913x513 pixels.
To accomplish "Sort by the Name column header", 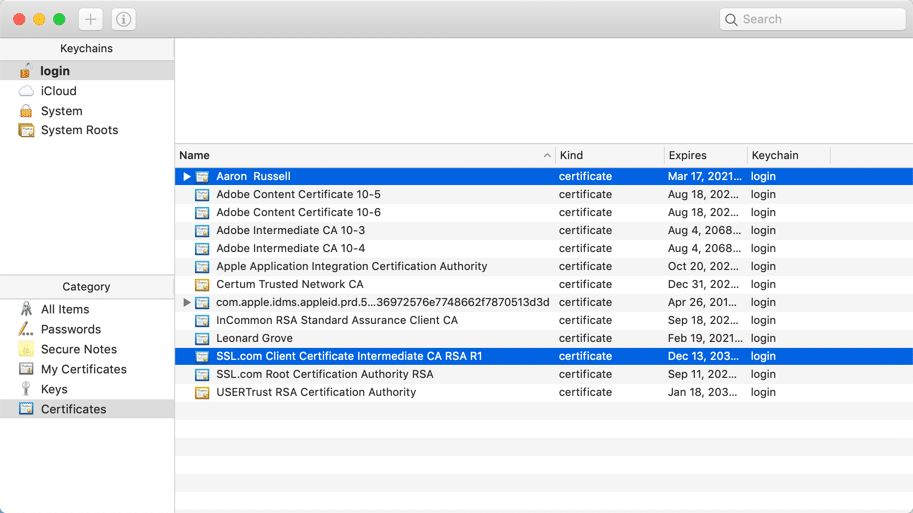I will click(x=360, y=156).
